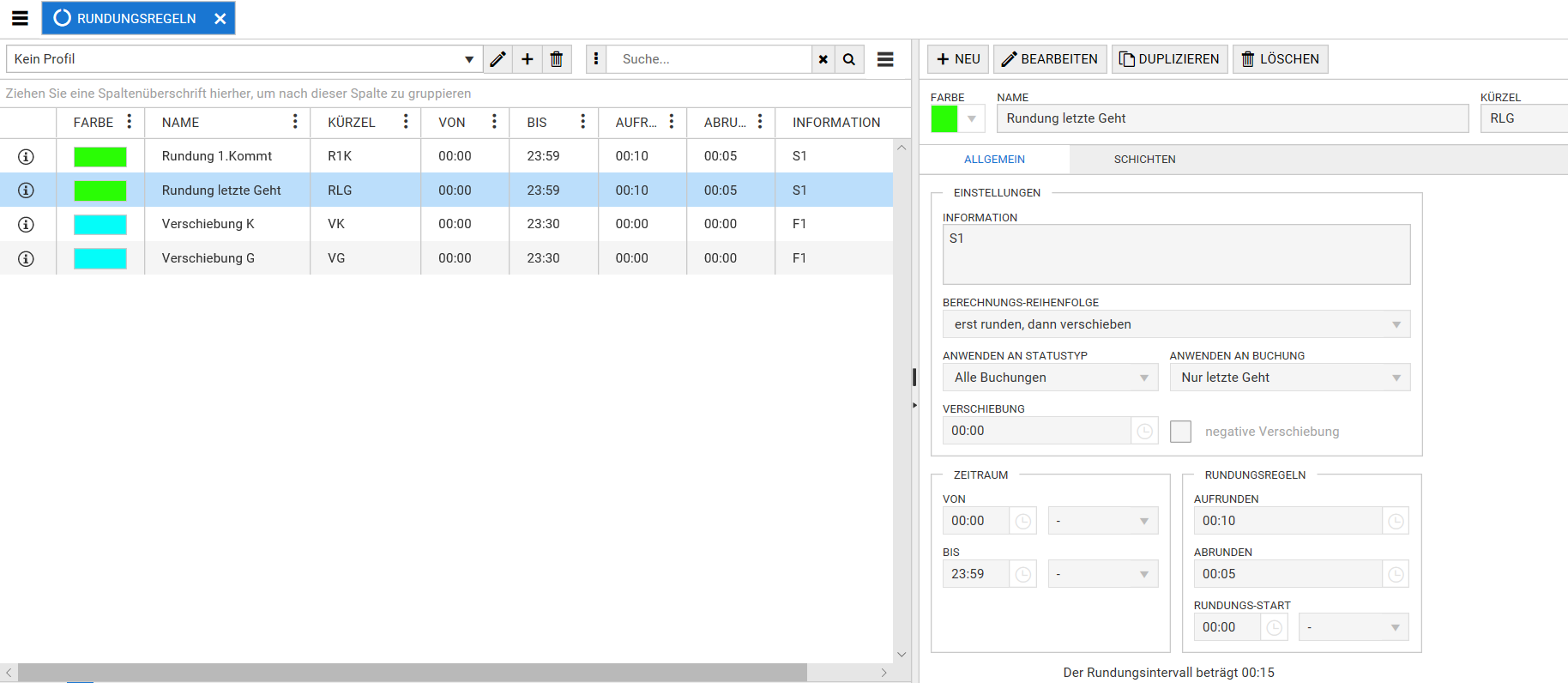
Task: Open the Kein Profil dropdown
Action: pos(468,59)
